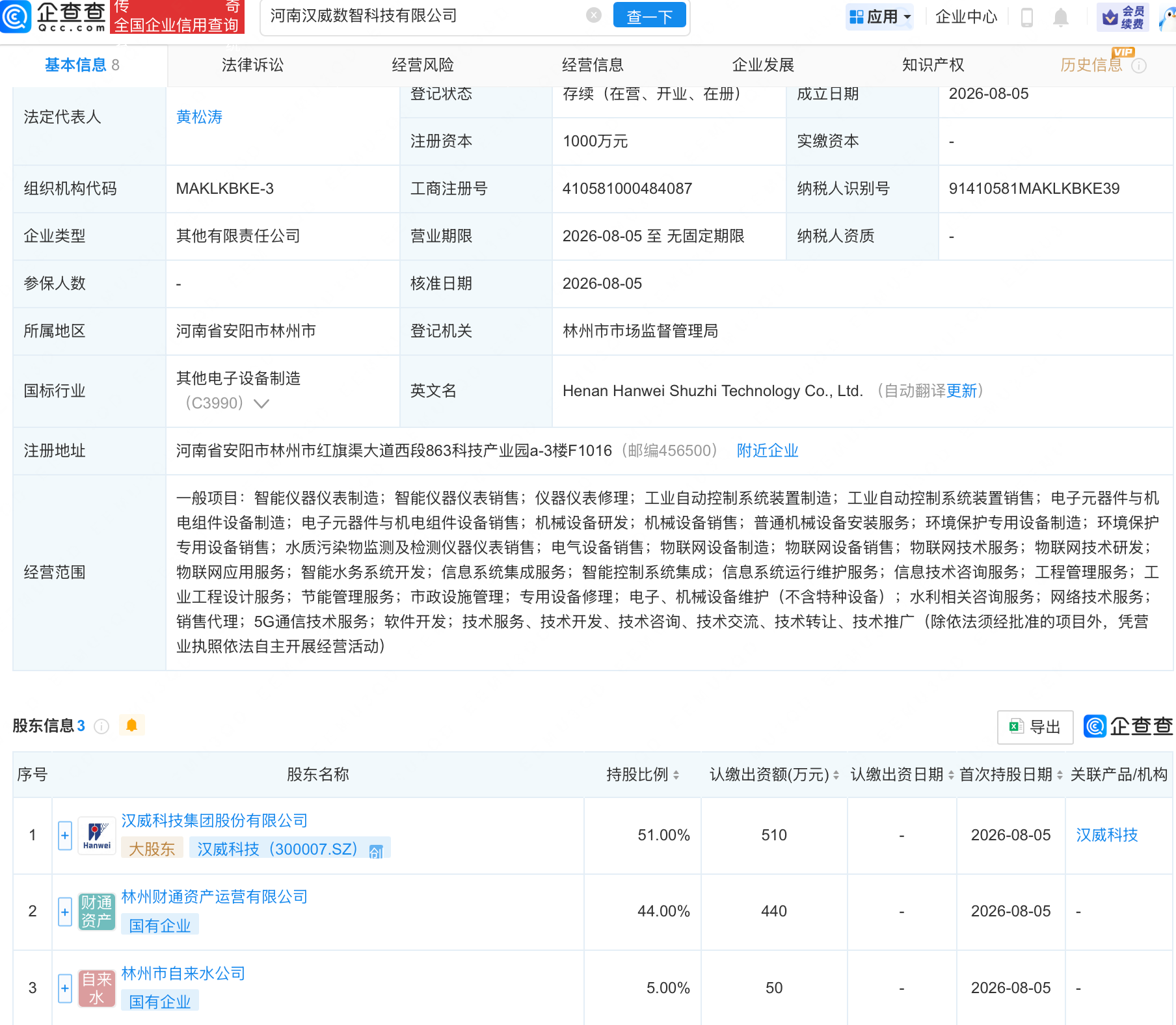Image resolution: width=1176 pixels, height=1025 pixels.
Task: Click the Hanwei company logo thumbnail
Action: [97, 836]
